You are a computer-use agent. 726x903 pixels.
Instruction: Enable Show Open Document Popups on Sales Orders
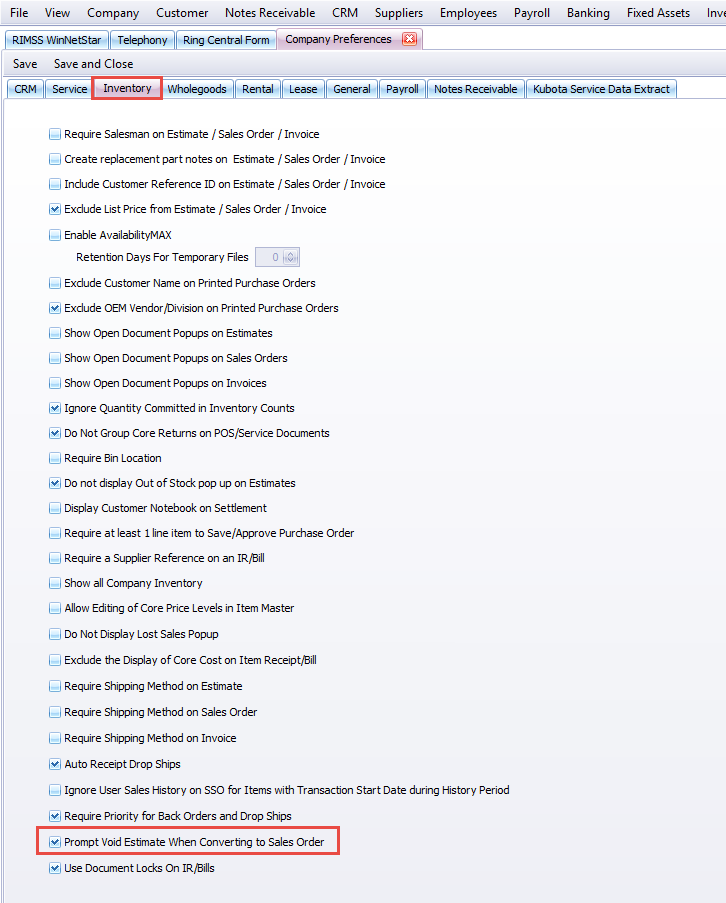(55, 358)
